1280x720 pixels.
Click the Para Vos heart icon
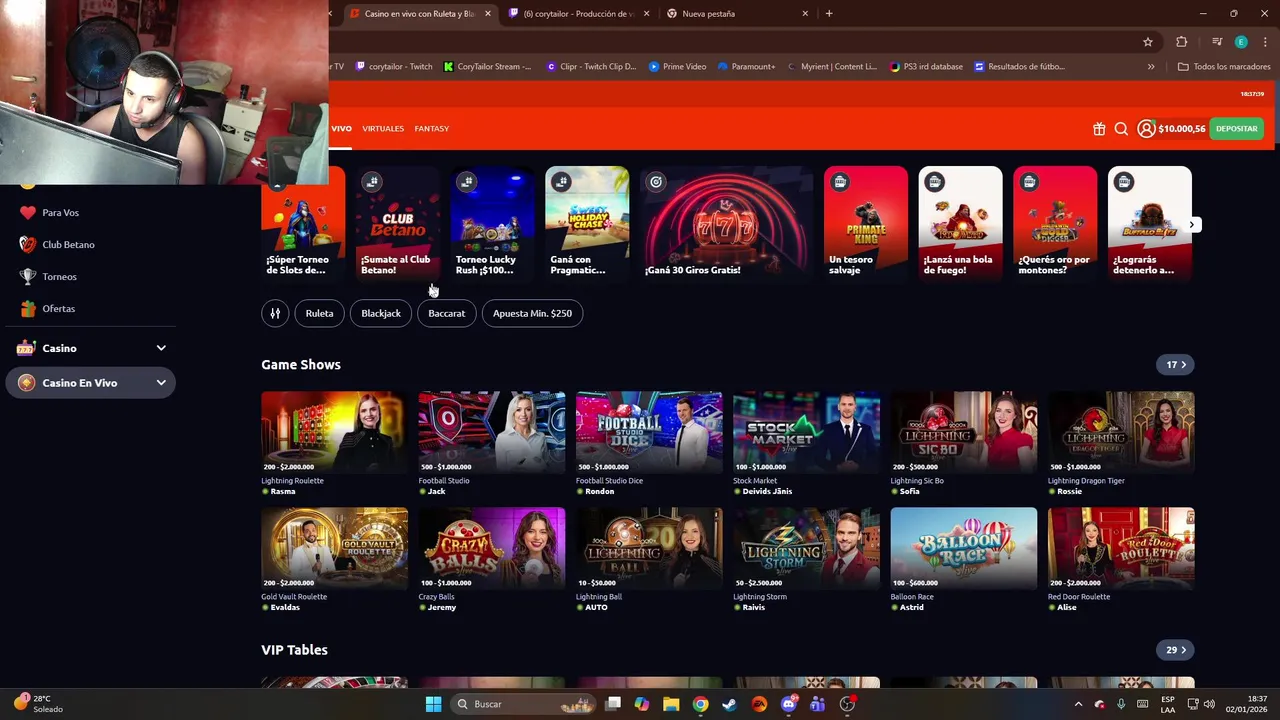(27, 213)
